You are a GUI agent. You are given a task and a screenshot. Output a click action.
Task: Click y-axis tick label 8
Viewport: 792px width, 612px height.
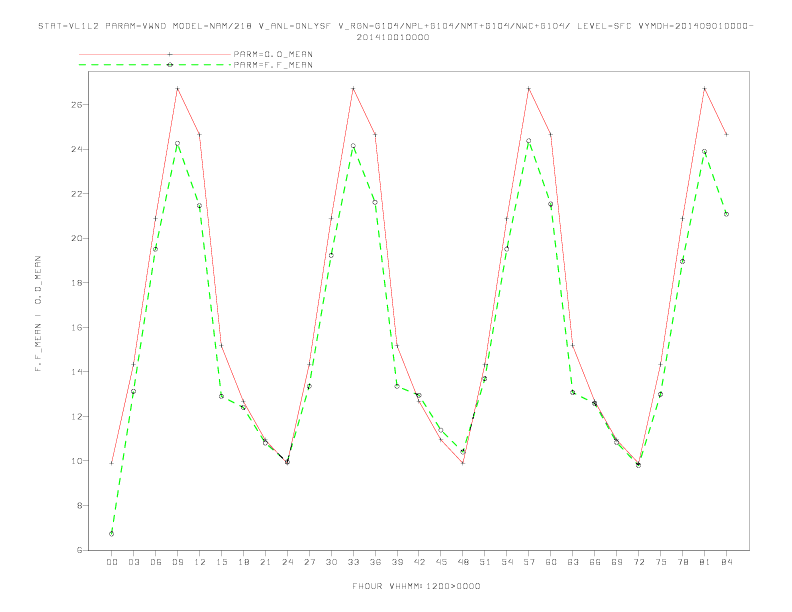point(79,505)
